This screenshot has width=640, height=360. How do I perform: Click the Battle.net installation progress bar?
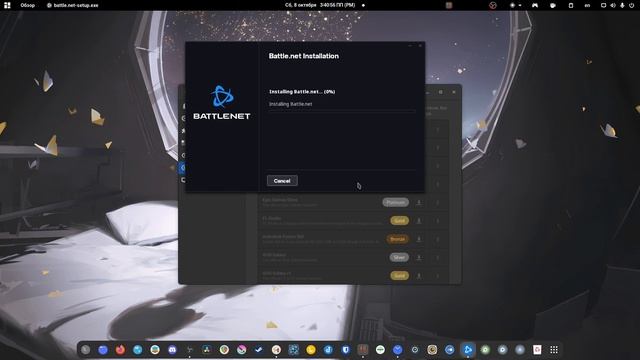[342, 111]
